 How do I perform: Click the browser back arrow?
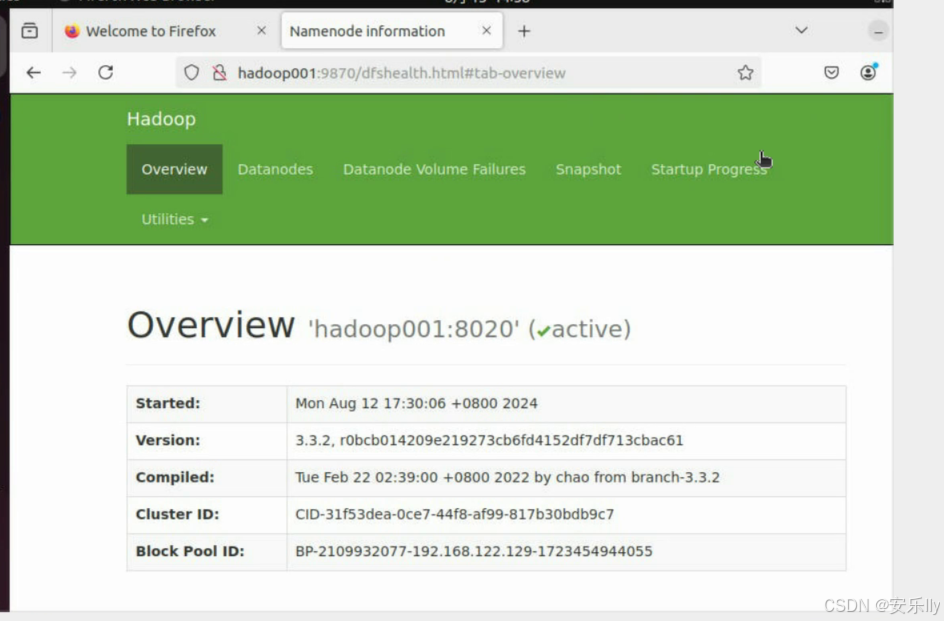[34, 73]
